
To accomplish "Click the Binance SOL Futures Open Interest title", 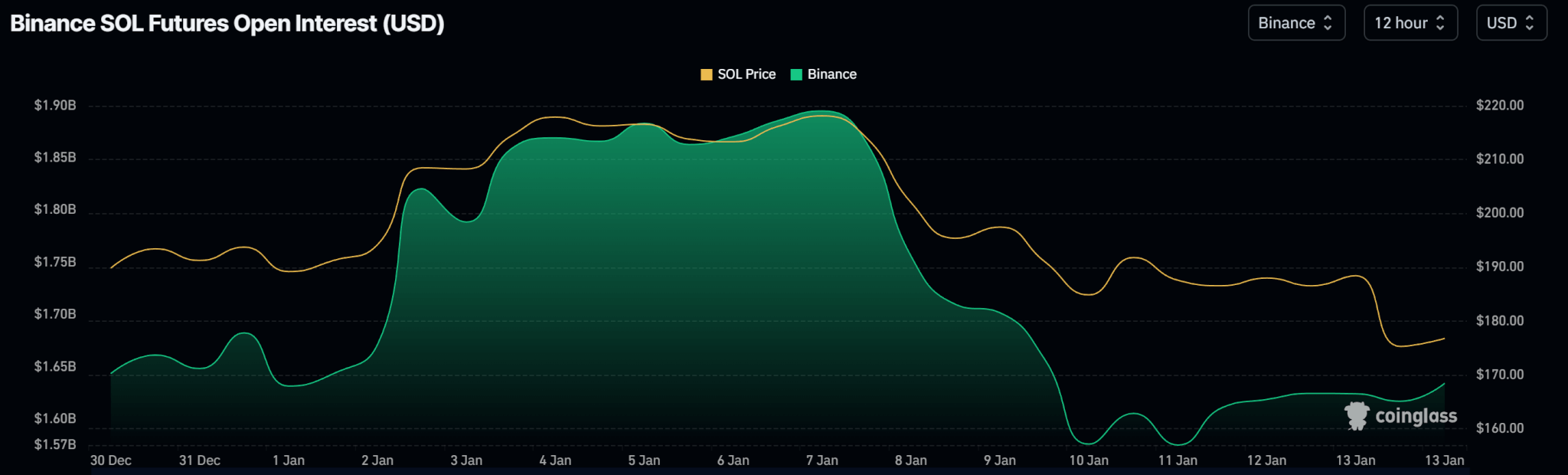I will [x=227, y=24].
